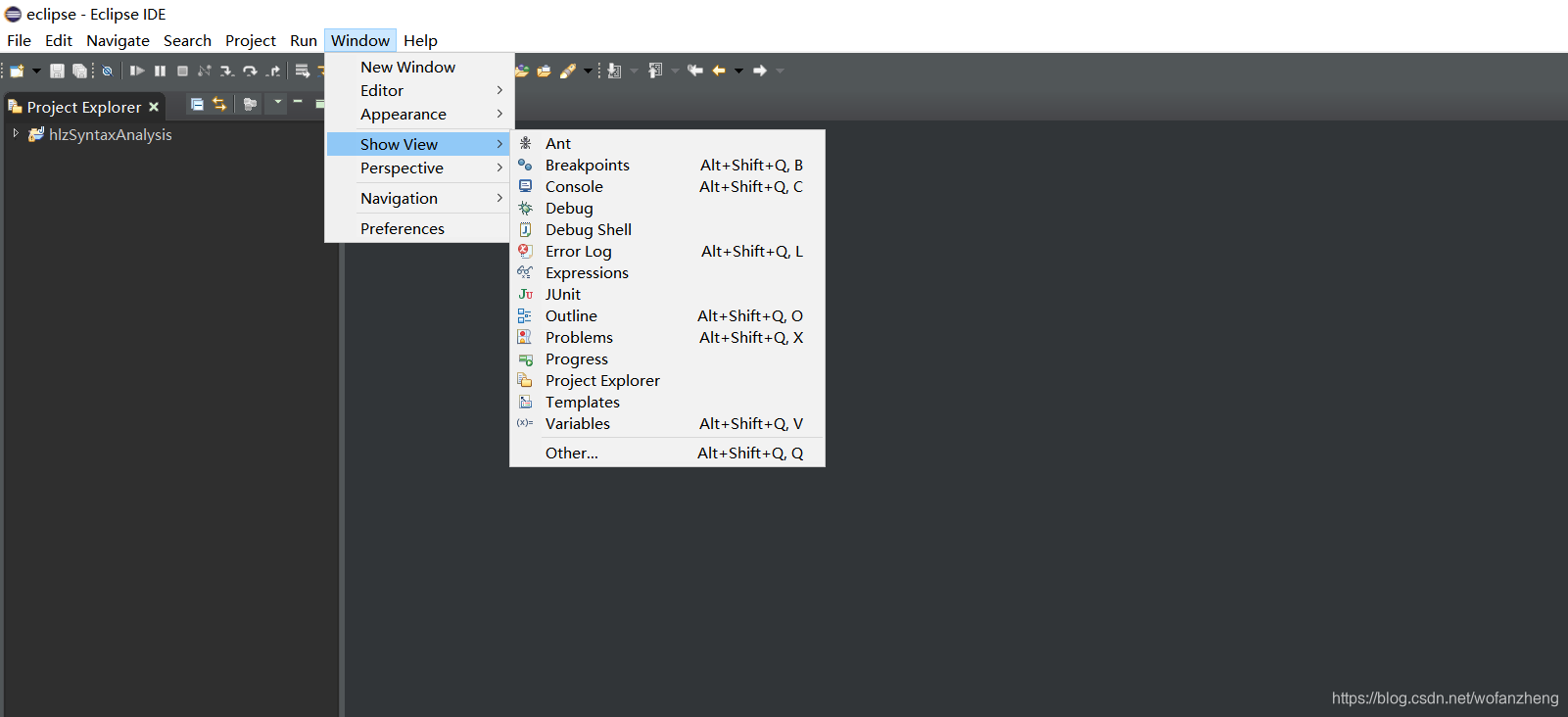The width and height of the screenshot is (1568, 717).
Task: Open the Search flashlight dropdown arrow
Action: click(x=588, y=71)
